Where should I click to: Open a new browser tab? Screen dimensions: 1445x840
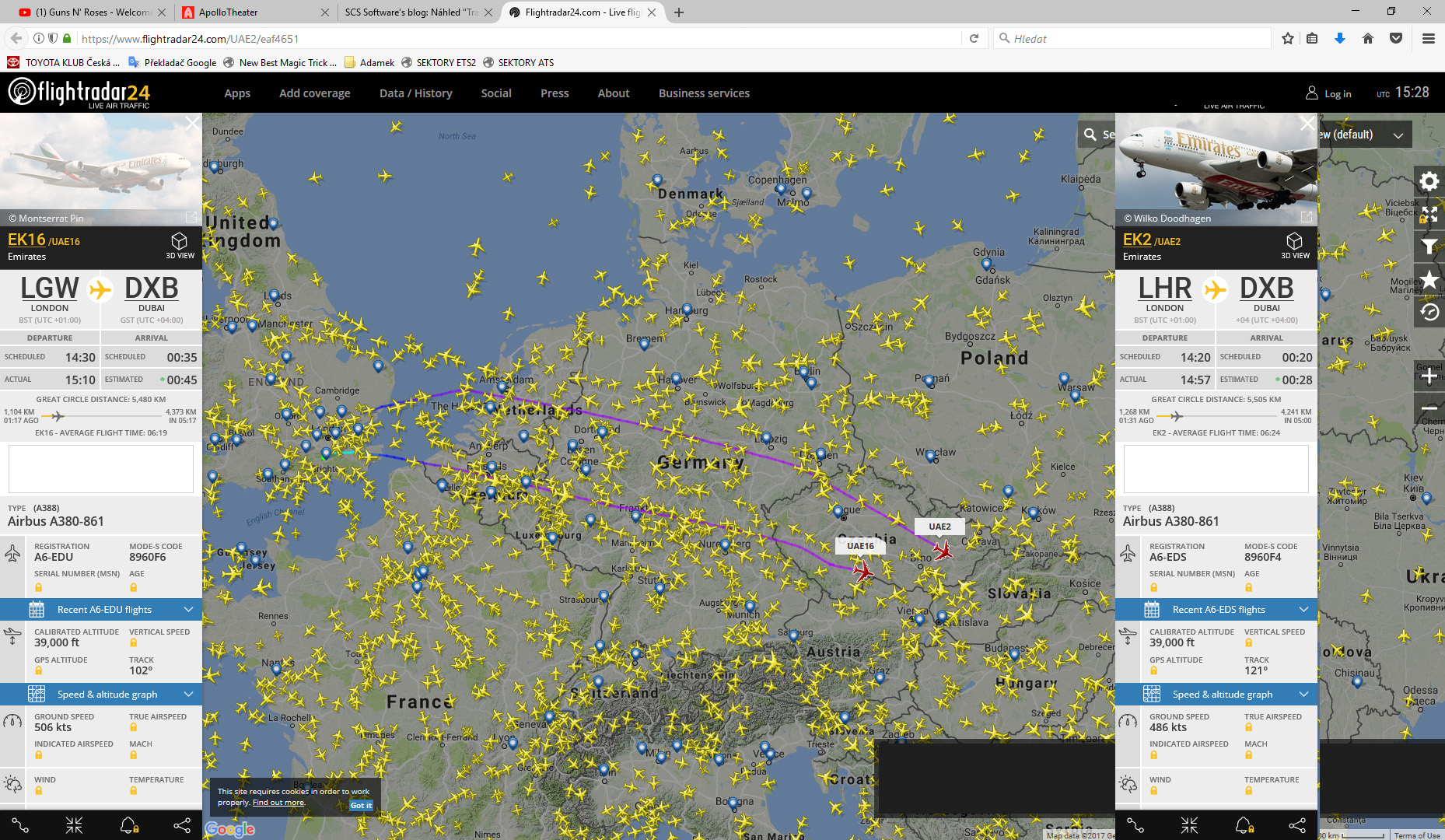[679, 12]
